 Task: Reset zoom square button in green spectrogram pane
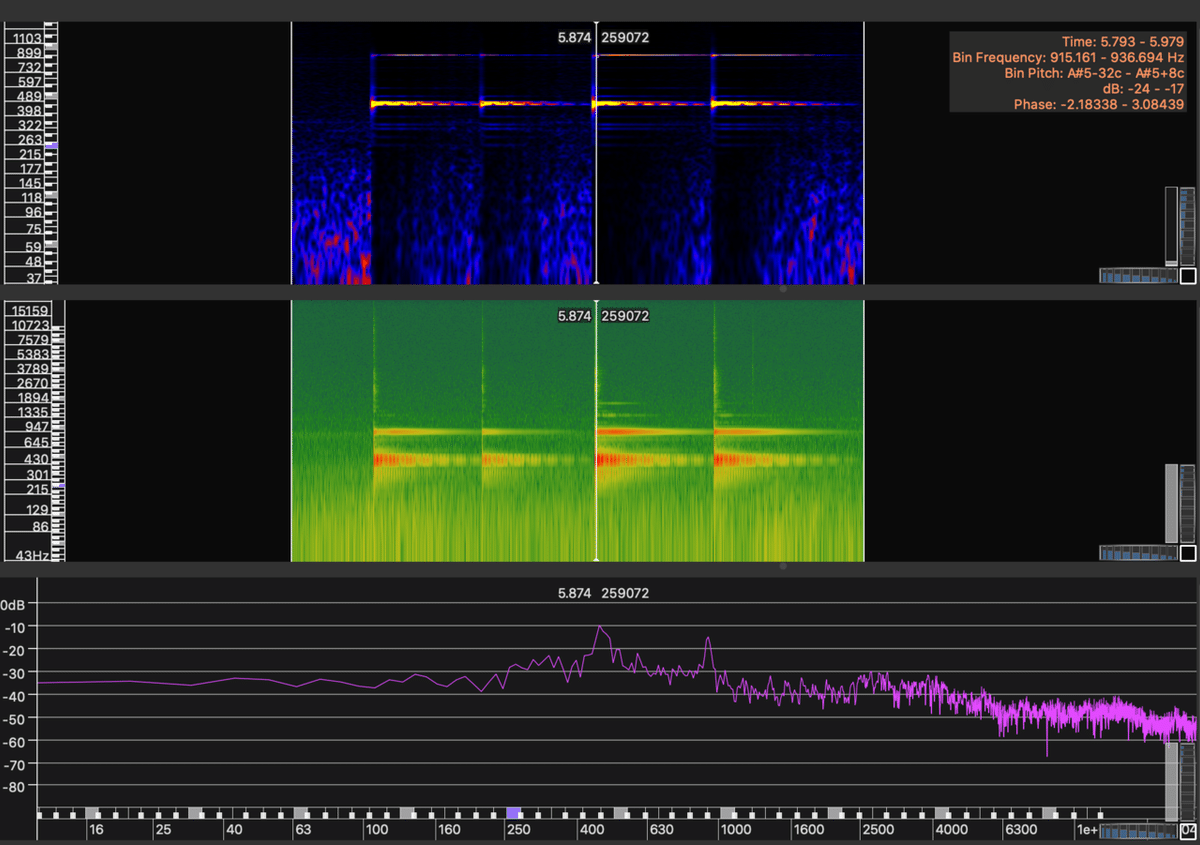point(1188,553)
